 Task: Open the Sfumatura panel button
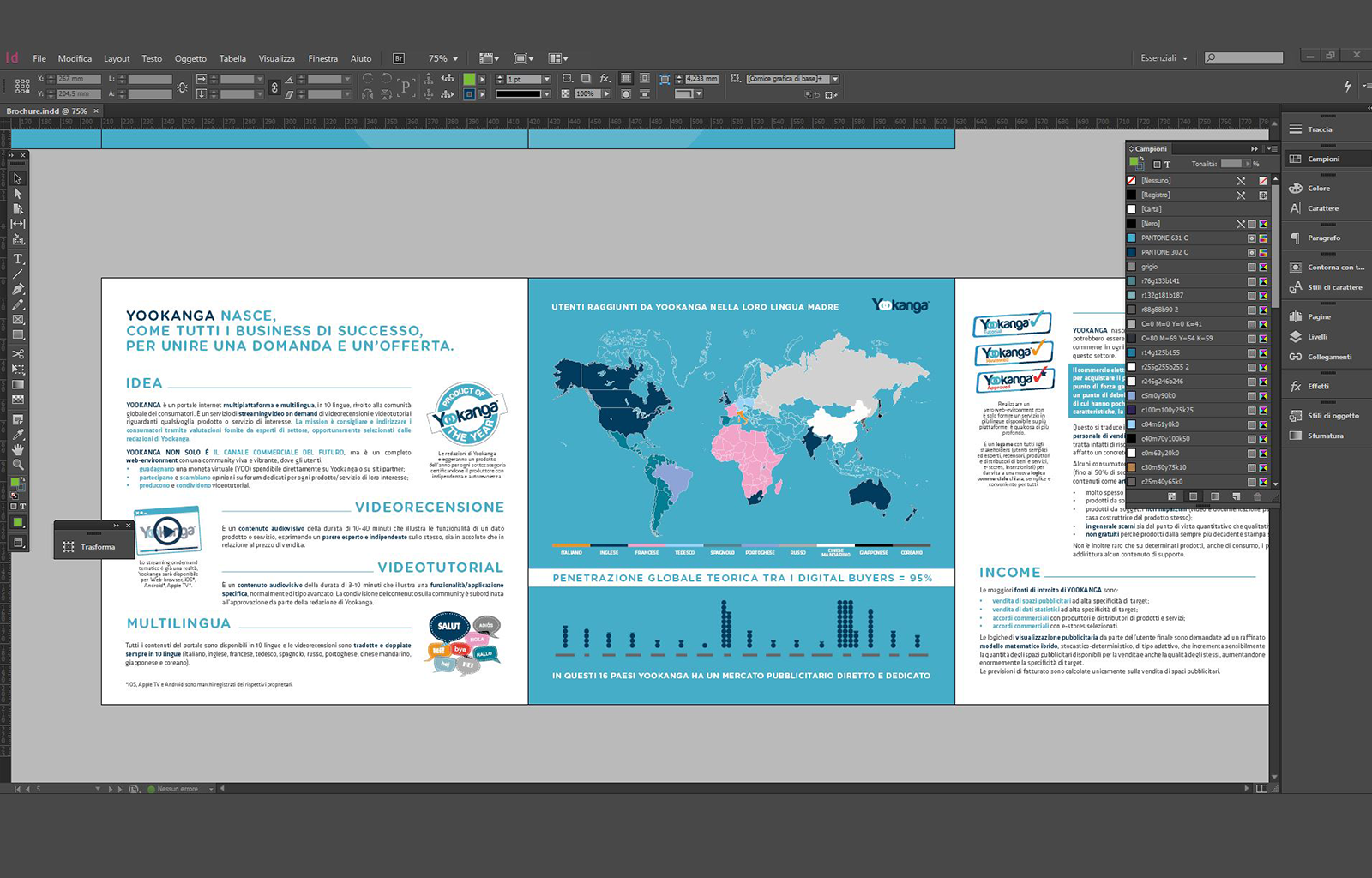click(1325, 436)
